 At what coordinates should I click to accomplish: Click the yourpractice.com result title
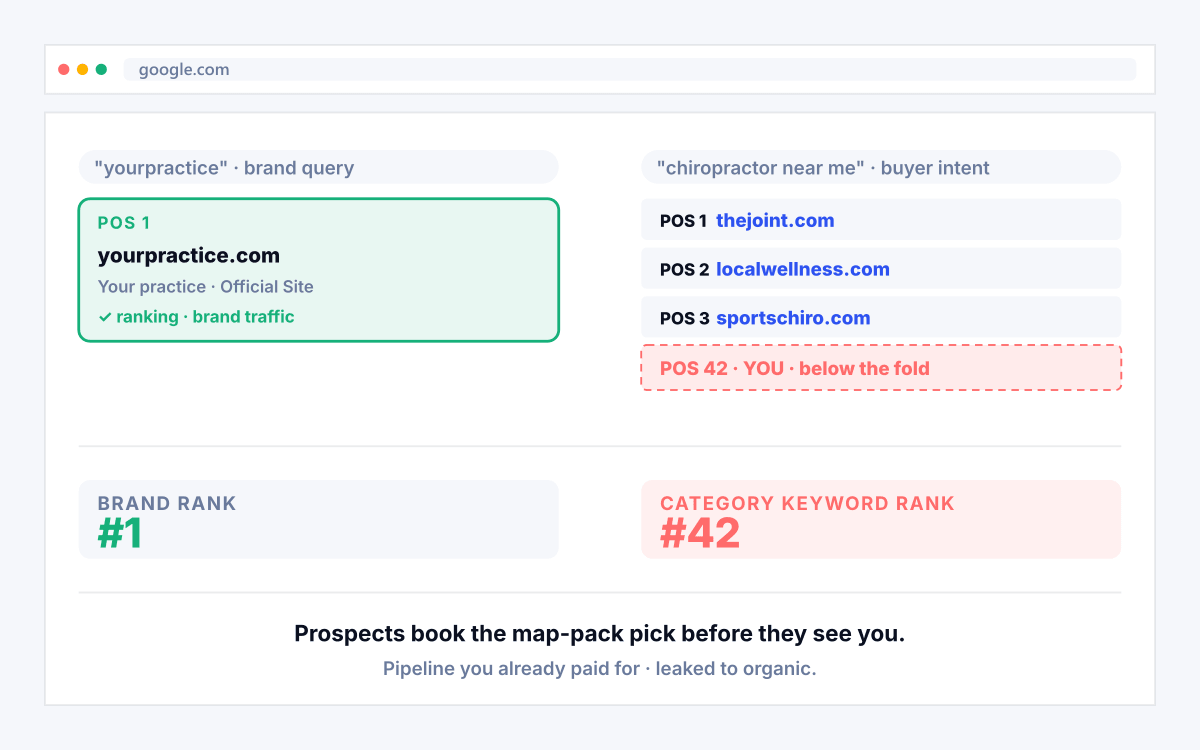[x=189, y=256]
